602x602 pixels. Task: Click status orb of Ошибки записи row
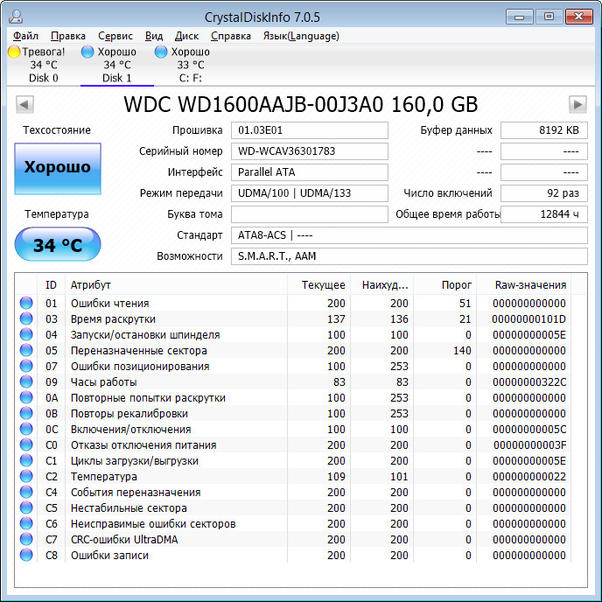pyautogui.click(x=26, y=555)
